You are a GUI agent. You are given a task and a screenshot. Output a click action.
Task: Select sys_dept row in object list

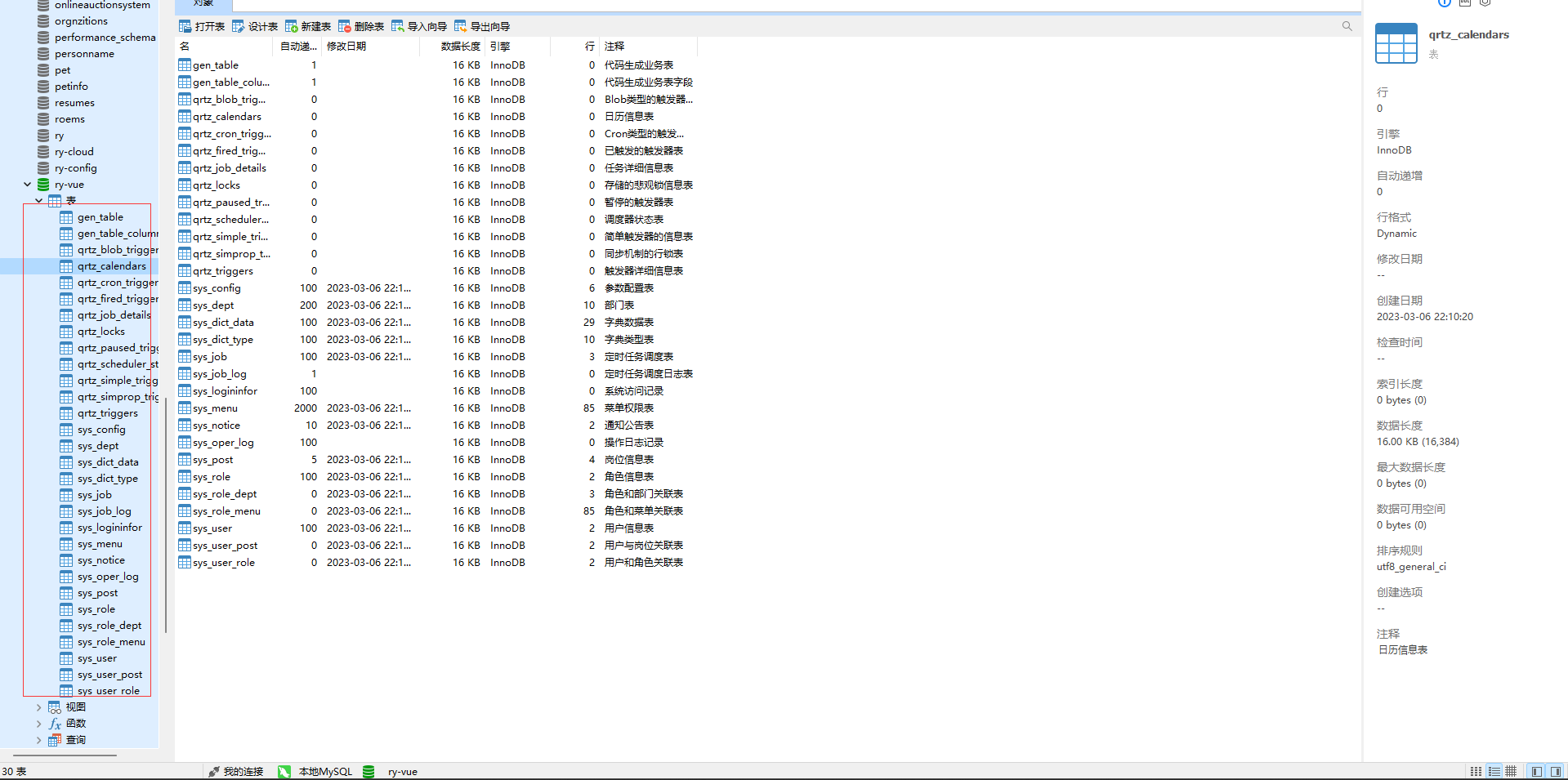(x=437, y=305)
